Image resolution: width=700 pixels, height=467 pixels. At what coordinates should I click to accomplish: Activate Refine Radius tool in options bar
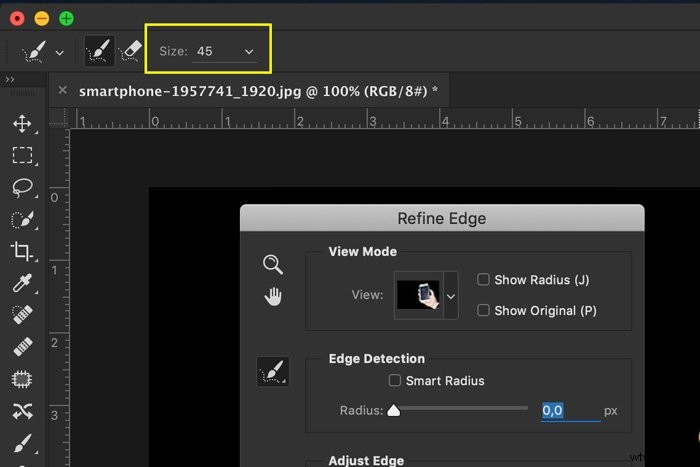[x=99, y=51]
